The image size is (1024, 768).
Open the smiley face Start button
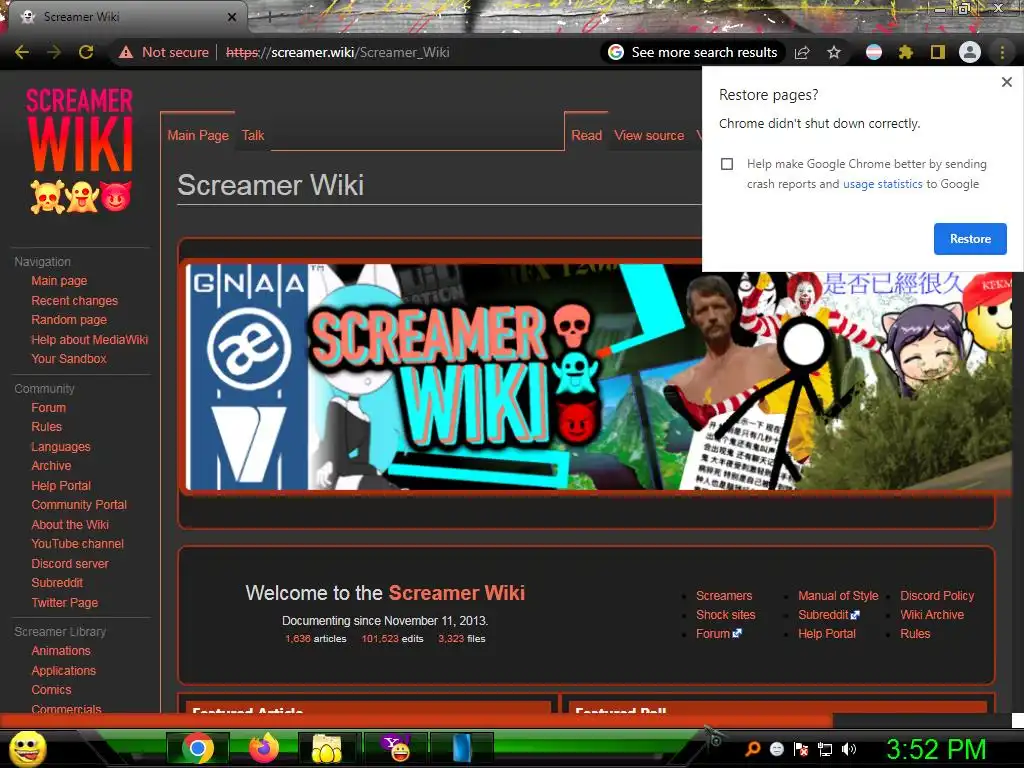tap(27, 748)
